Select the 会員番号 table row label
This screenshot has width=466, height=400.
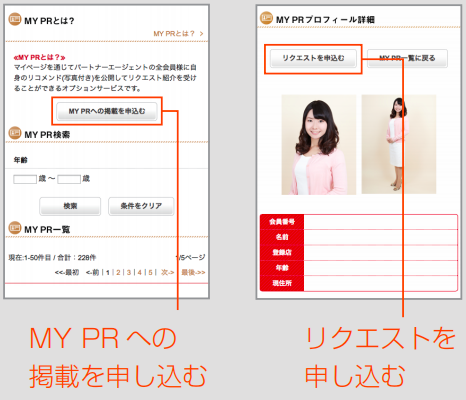pos(282,222)
